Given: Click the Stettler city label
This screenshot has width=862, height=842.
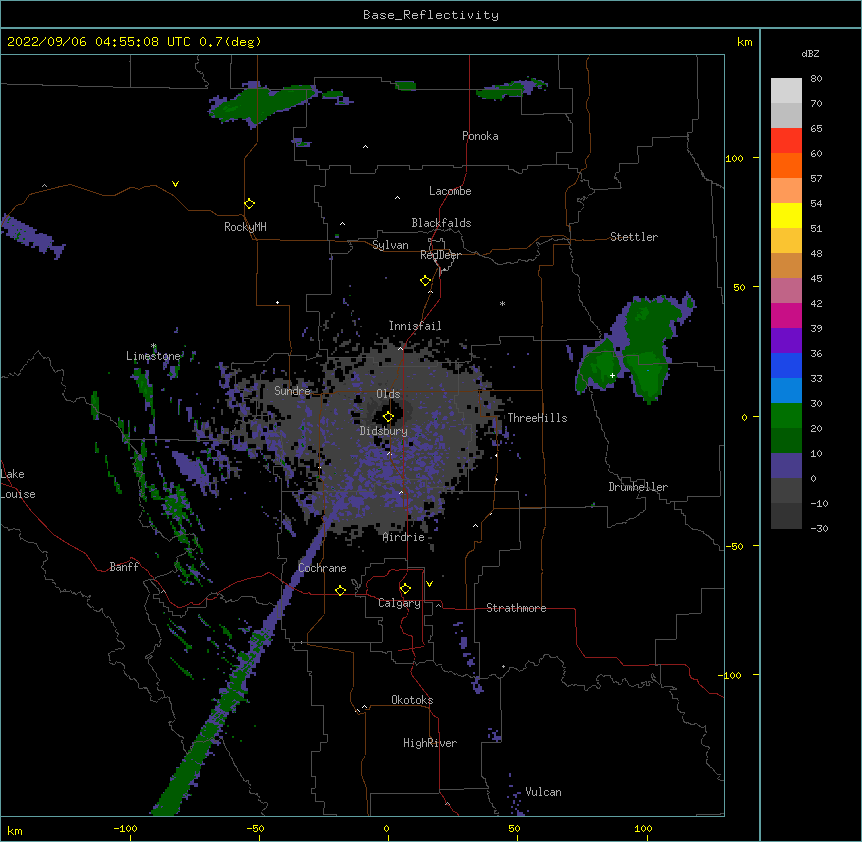Looking at the screenshot, I should point(634,237).
